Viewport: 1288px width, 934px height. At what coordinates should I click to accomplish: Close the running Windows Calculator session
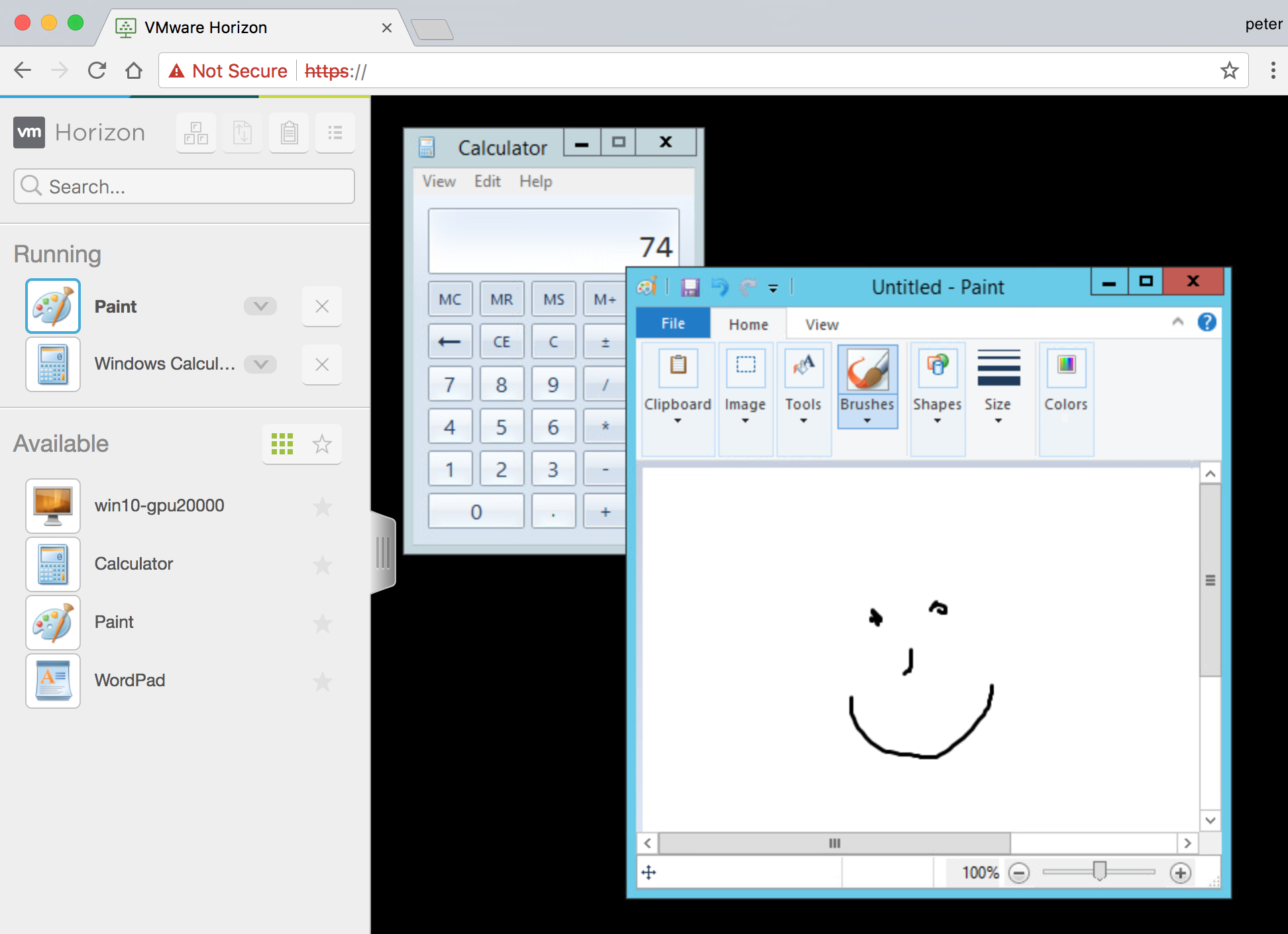point(322,364)
